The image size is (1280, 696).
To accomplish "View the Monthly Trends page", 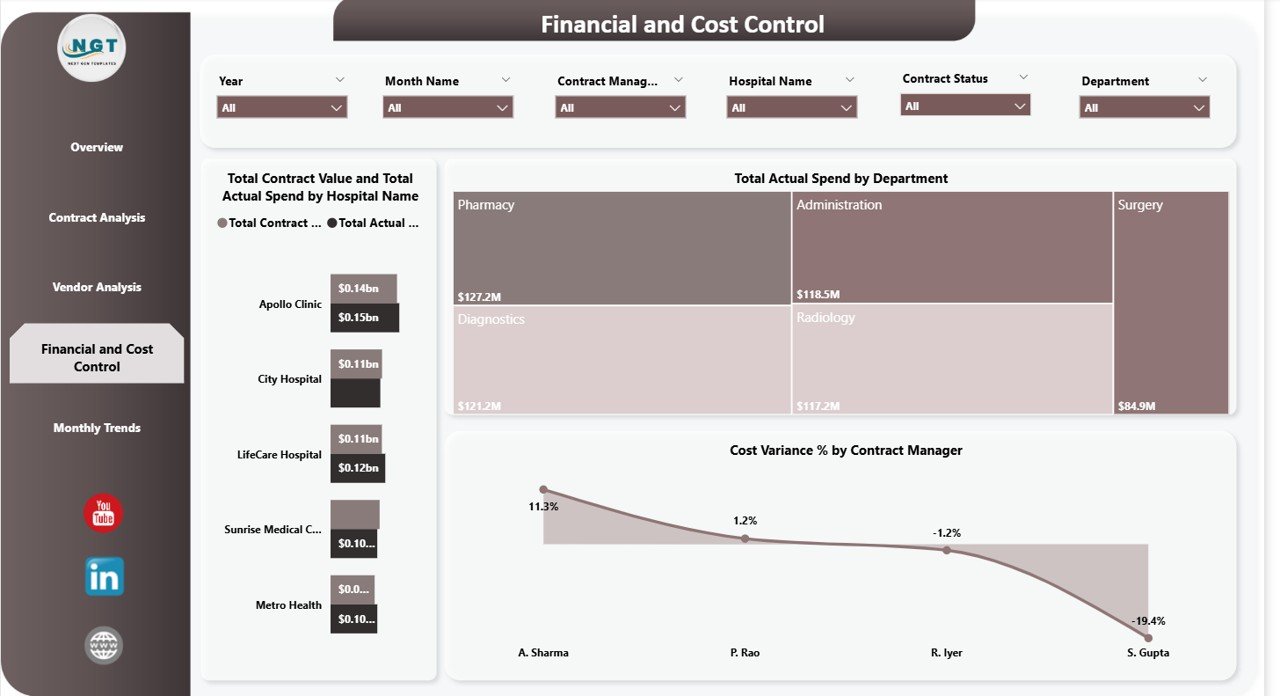I will click(96, 427).
